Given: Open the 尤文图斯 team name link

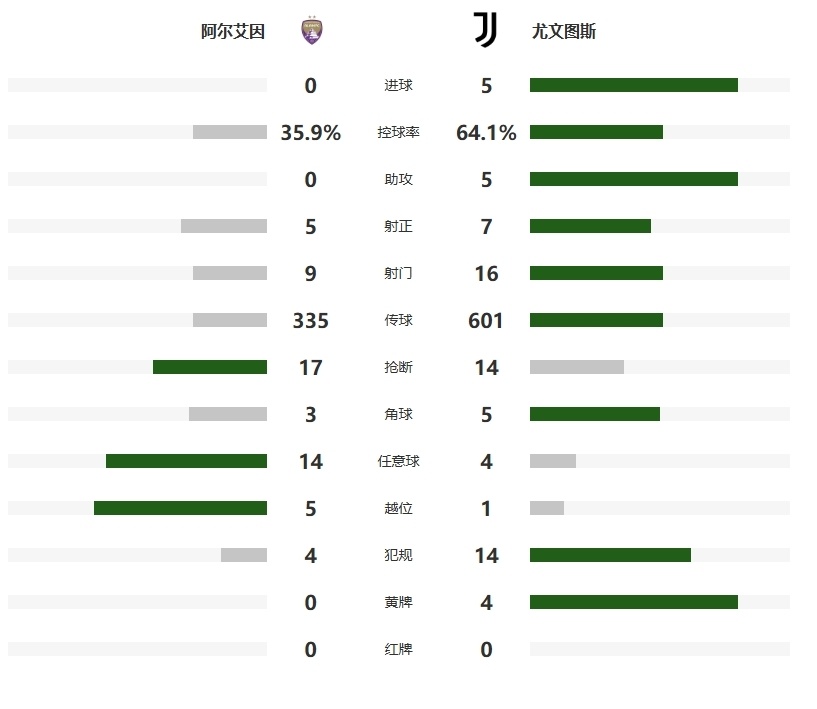Looking at the screenshot, I should pyautogui.click(x=564, y=32).
